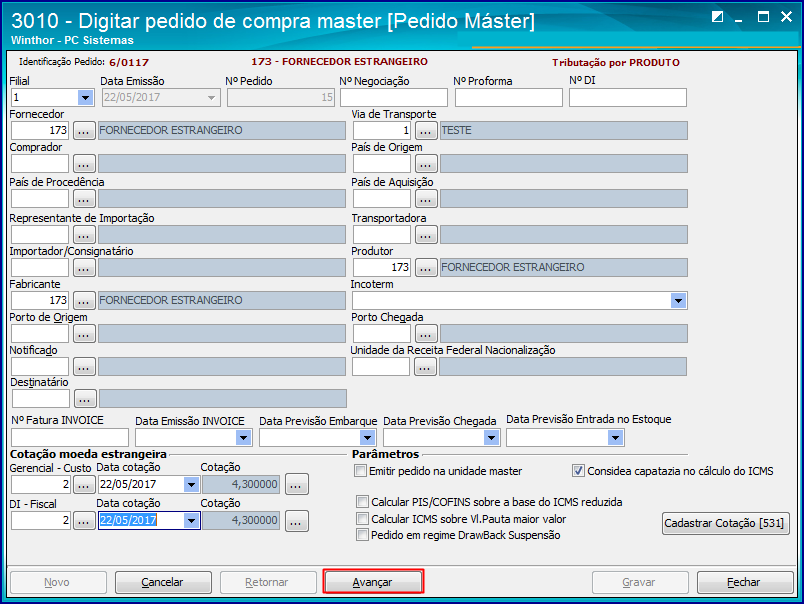The image size is (804, 604).
Task: Open DI - Fiscal Data cotação dropdown
Action: point(191,521)
